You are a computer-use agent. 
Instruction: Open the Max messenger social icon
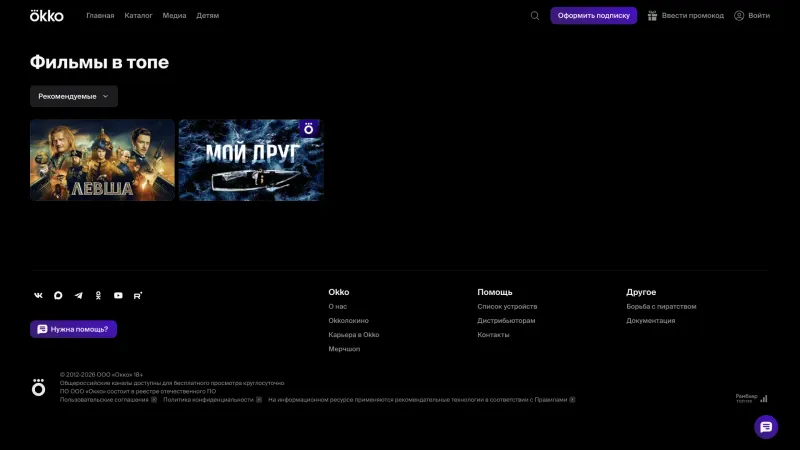58,295
